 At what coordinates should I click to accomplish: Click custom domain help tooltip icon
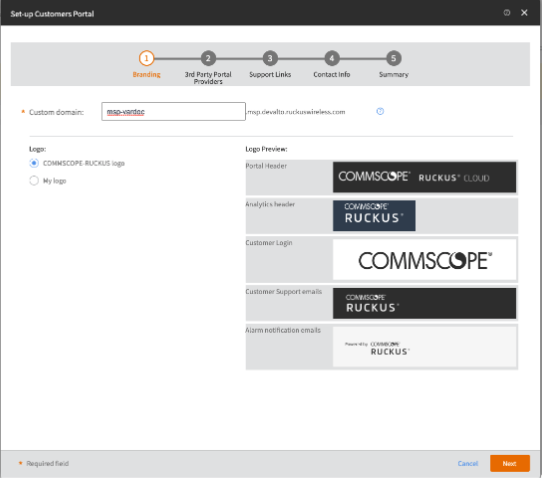tap(380, 111)
